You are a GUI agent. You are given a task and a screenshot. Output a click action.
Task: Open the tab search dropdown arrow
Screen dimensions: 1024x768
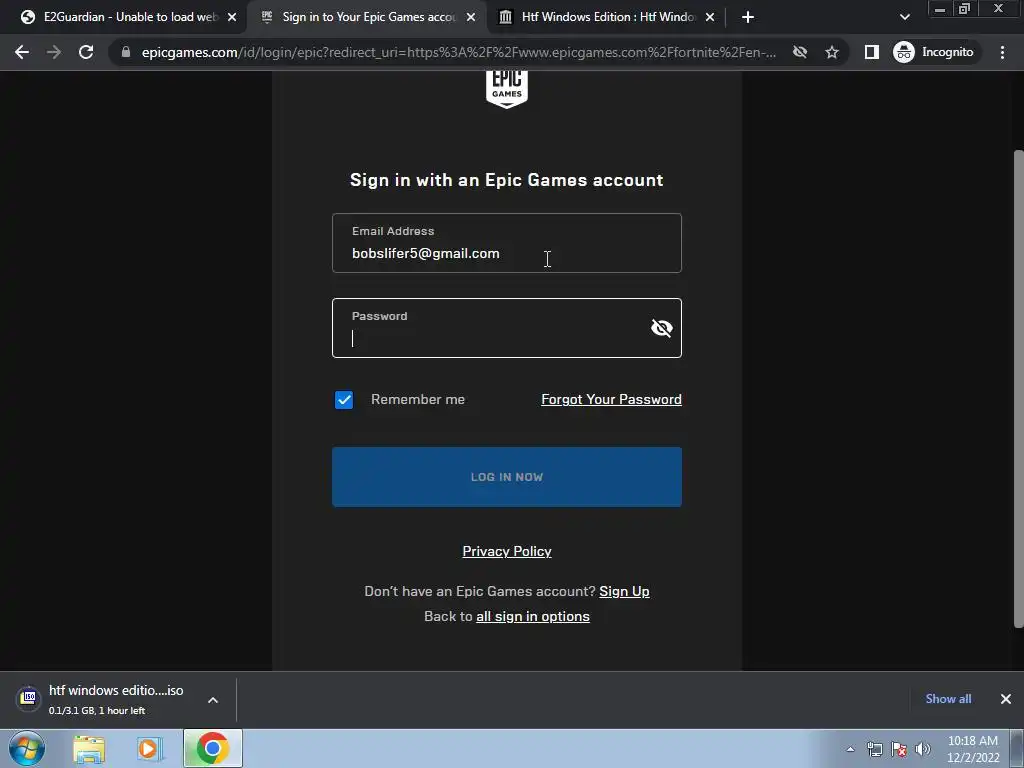point(904,17)
